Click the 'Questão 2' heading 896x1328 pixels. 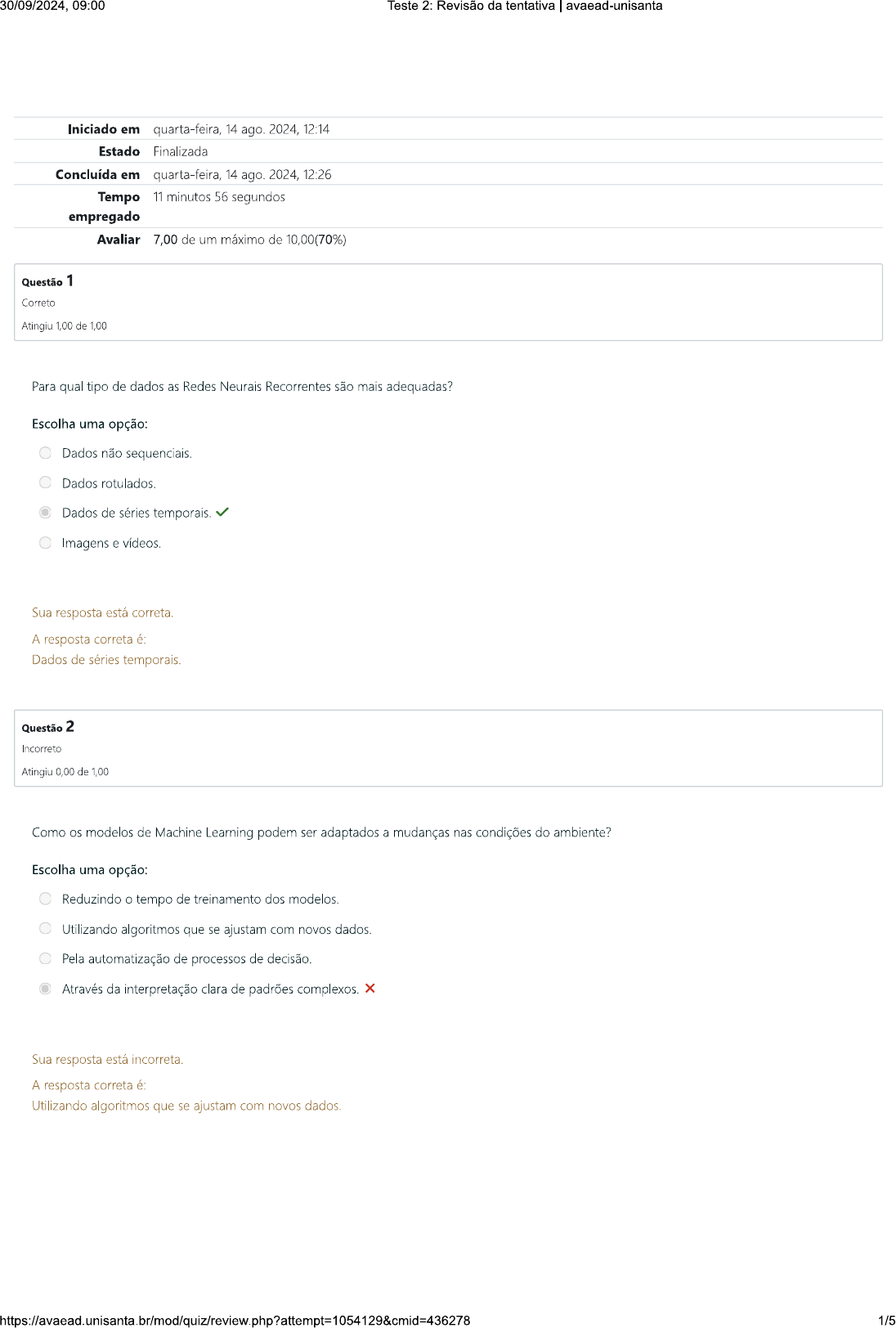(x=47, y=727)
